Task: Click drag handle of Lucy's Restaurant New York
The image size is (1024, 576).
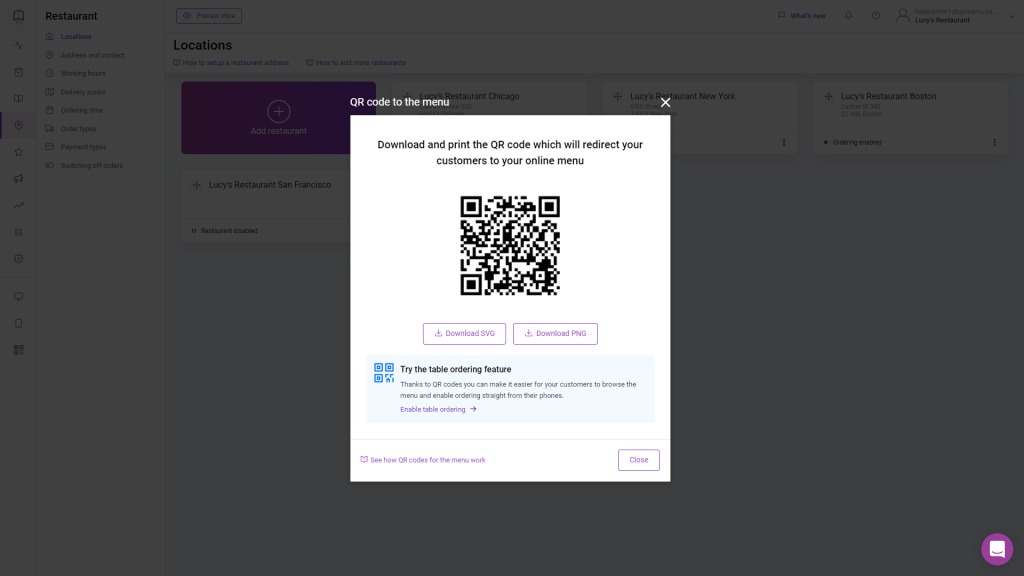Action: pyautogui.click(x=617, y=97)
